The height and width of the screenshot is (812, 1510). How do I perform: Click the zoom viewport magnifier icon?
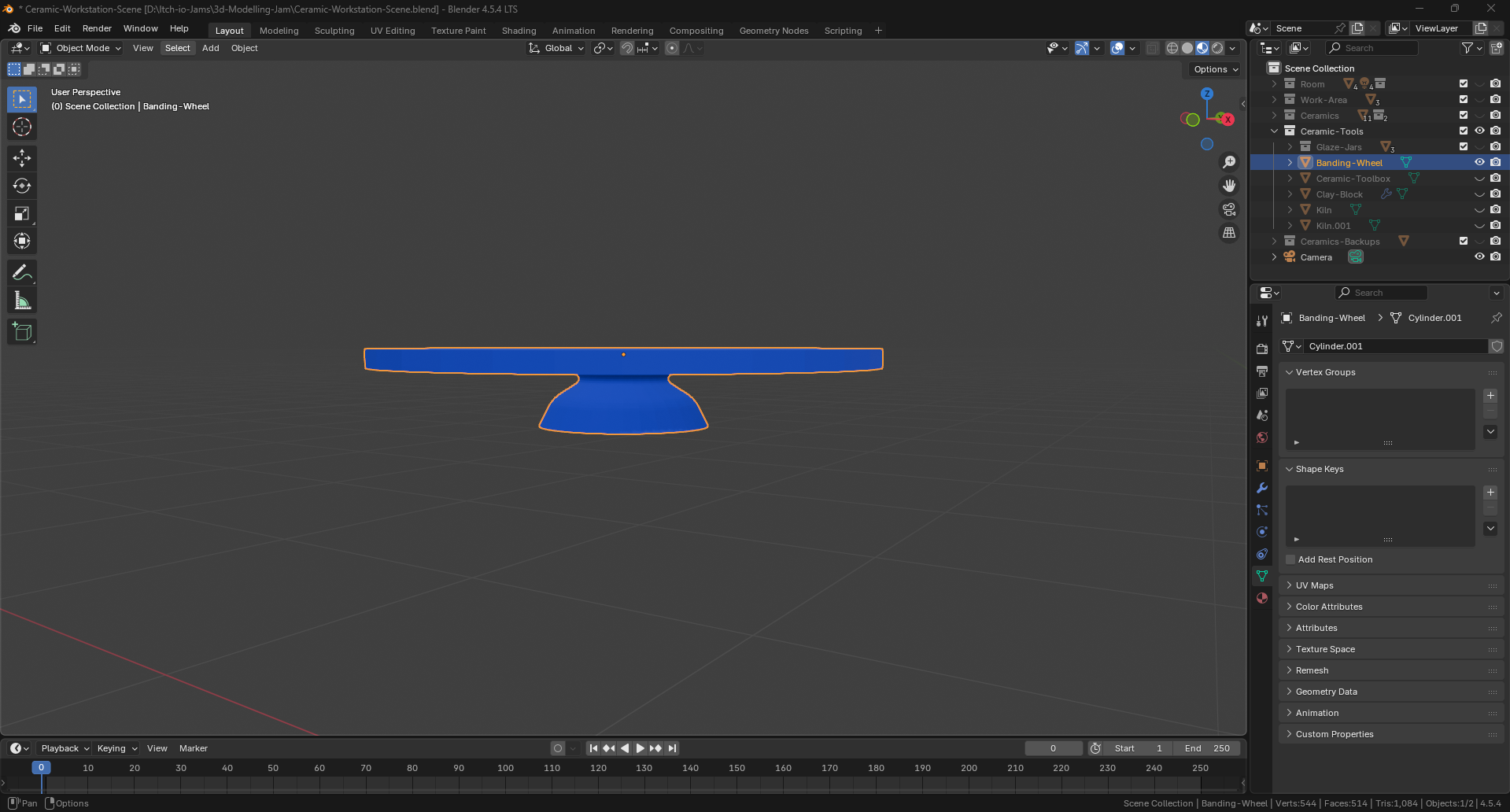1229,162
